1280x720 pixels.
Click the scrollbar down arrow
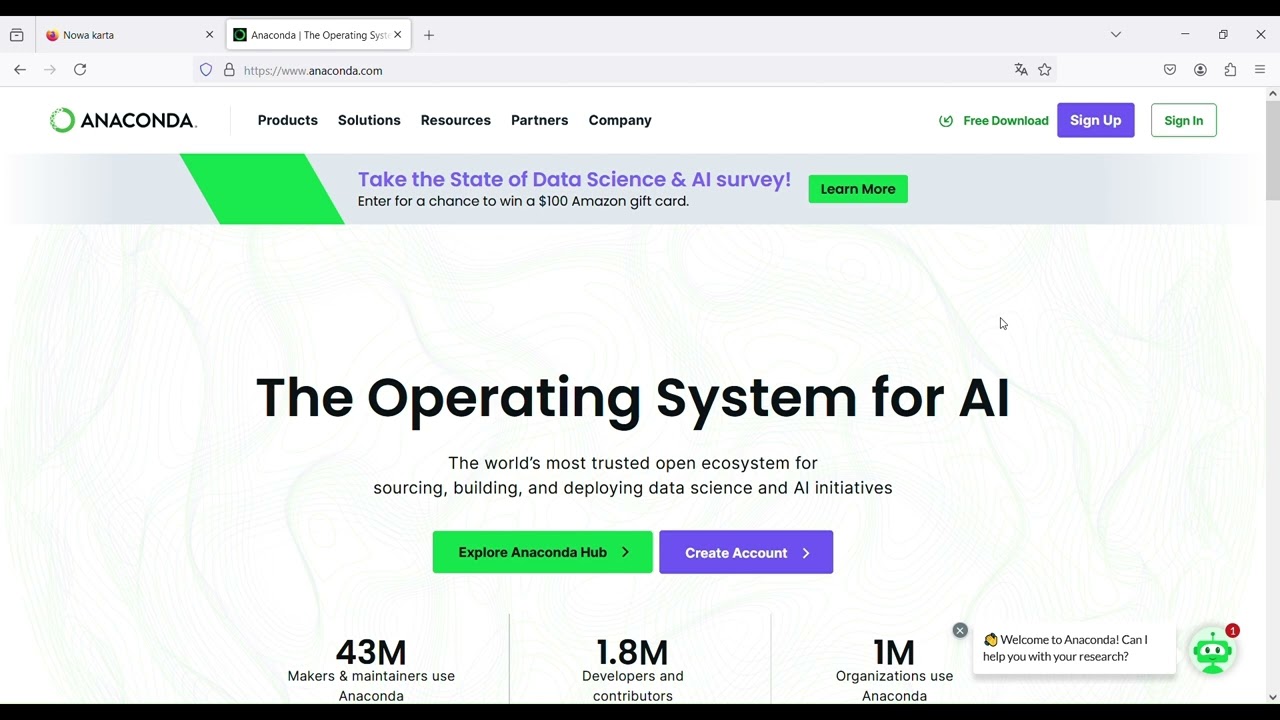tap(1272, 697)
